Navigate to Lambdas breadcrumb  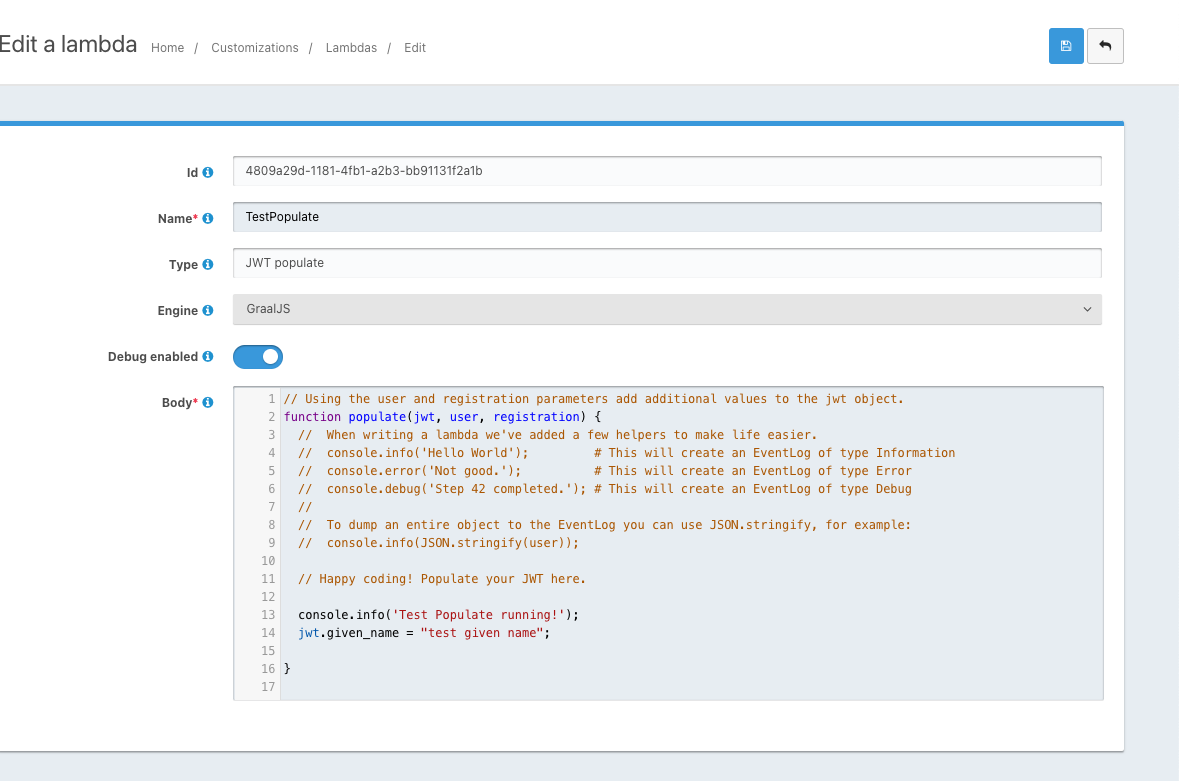click(x=351, y=47)
